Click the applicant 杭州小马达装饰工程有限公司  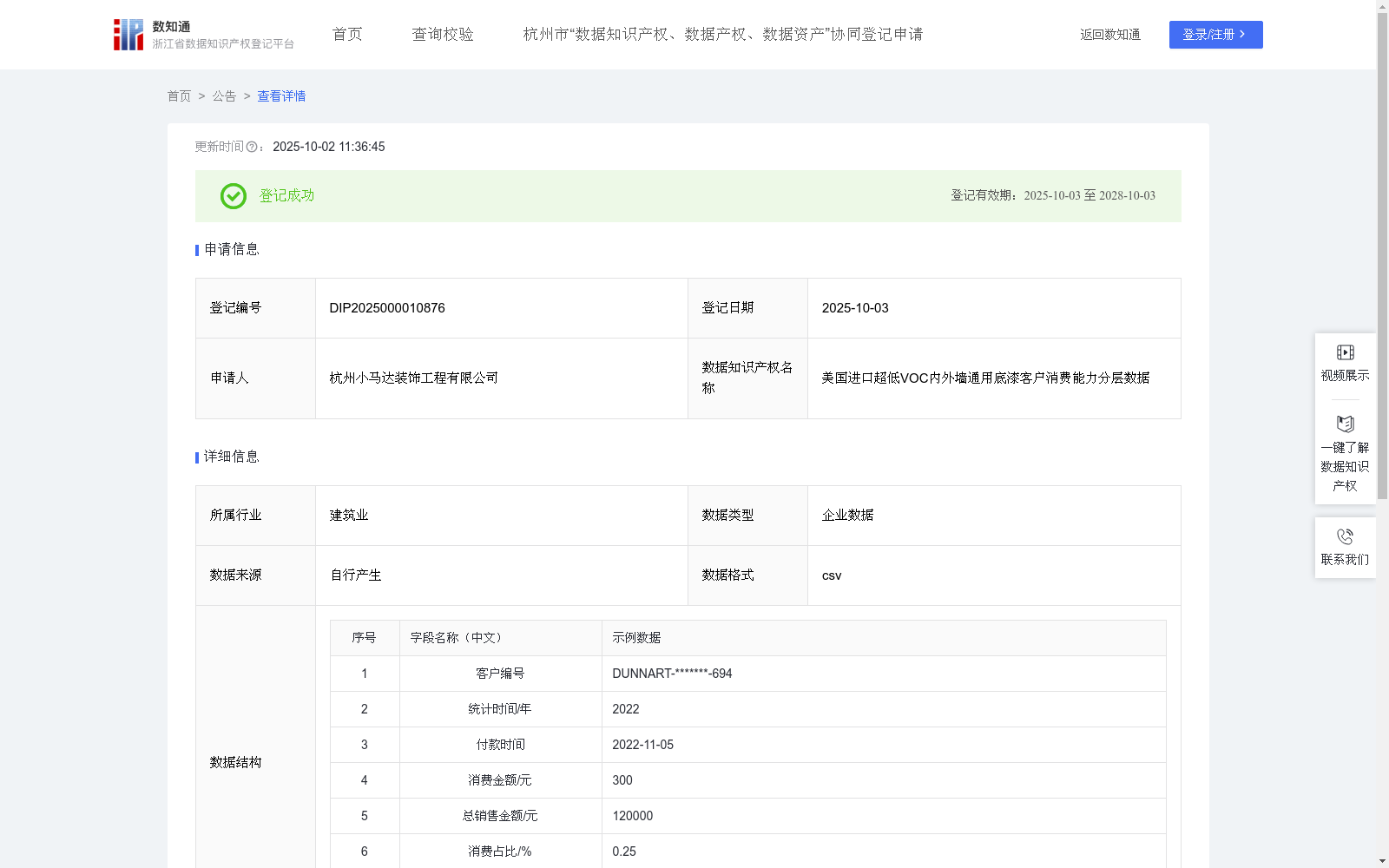point(413,378)
